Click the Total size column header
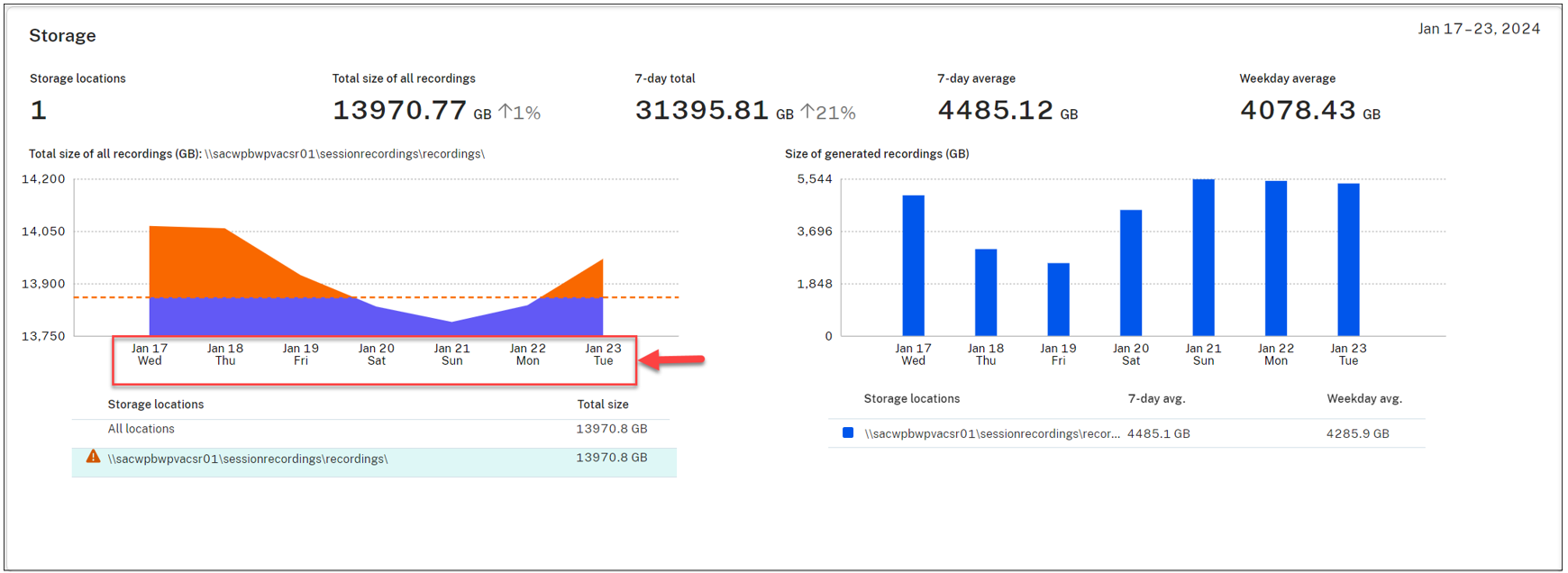This screenshot has width=1568, height=573. 603,405
